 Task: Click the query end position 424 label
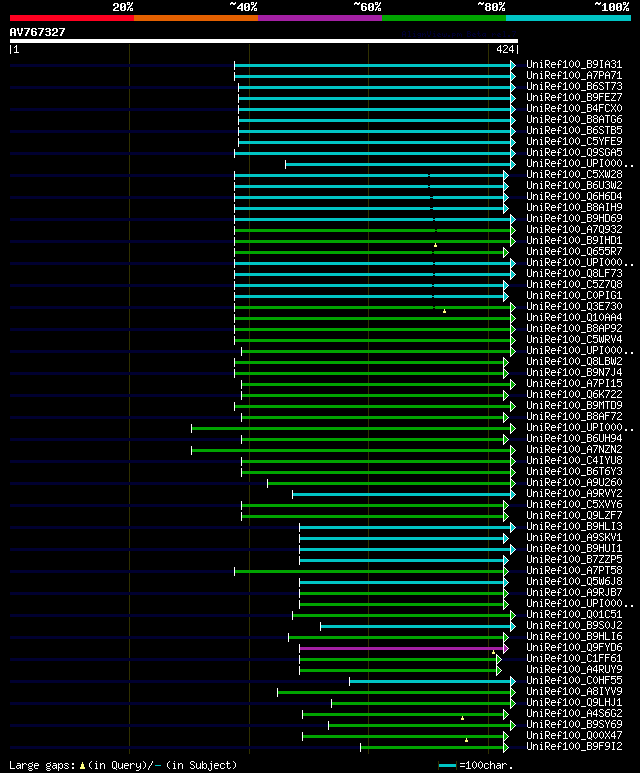pyautogui.click(x=505, y=49)
